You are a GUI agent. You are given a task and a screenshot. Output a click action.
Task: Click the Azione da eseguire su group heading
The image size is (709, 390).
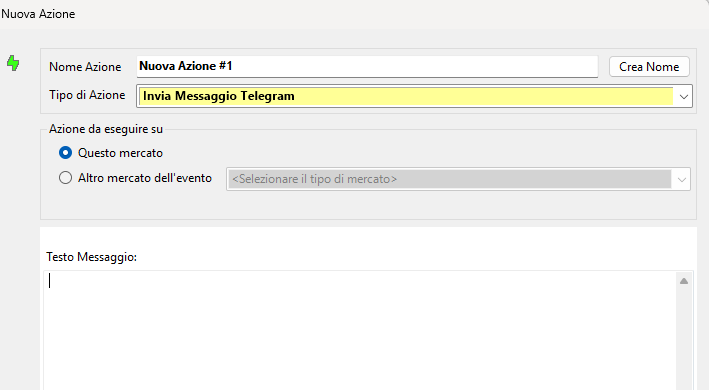[106, 129]
